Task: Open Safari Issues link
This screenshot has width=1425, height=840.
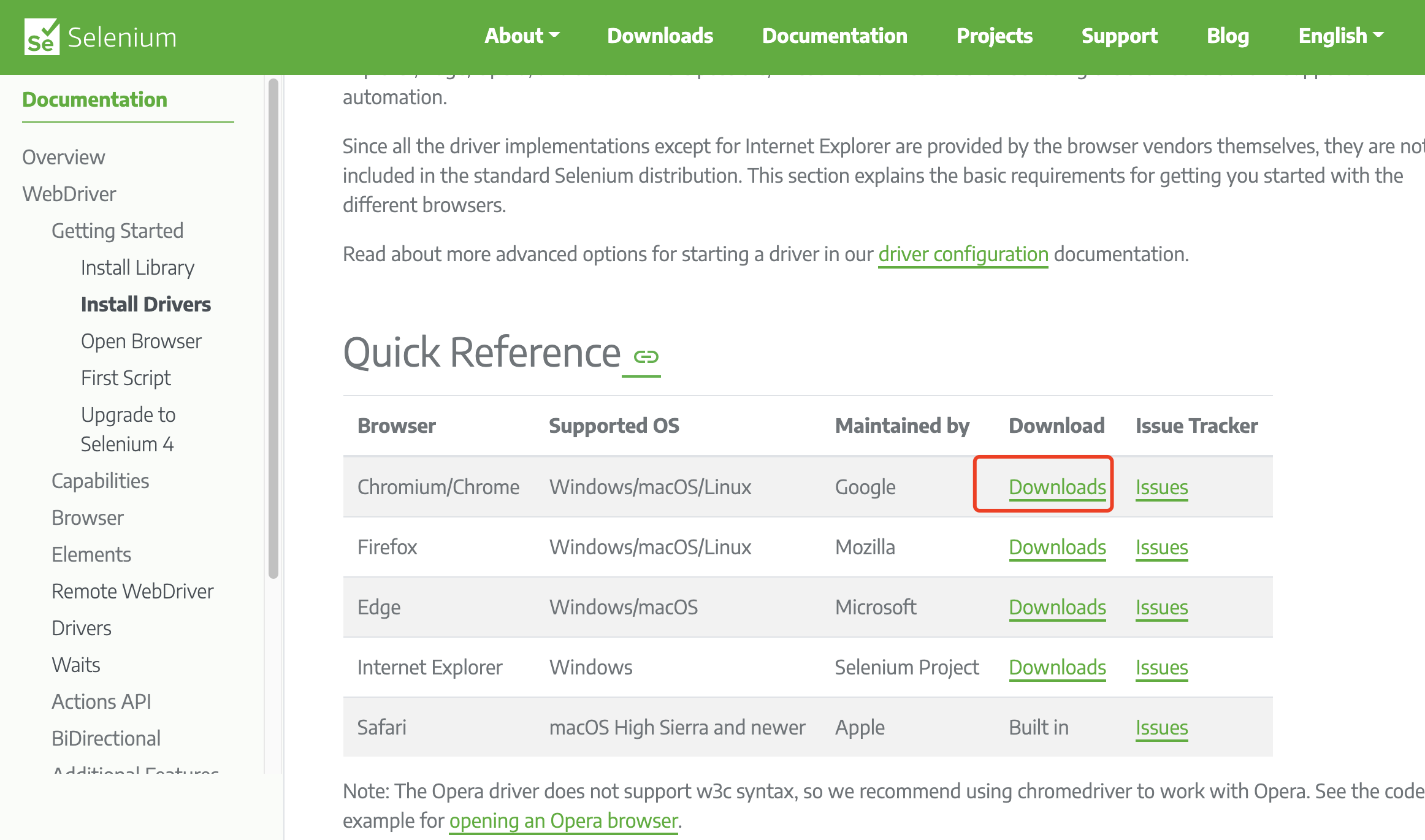Action: point(1161,727)
